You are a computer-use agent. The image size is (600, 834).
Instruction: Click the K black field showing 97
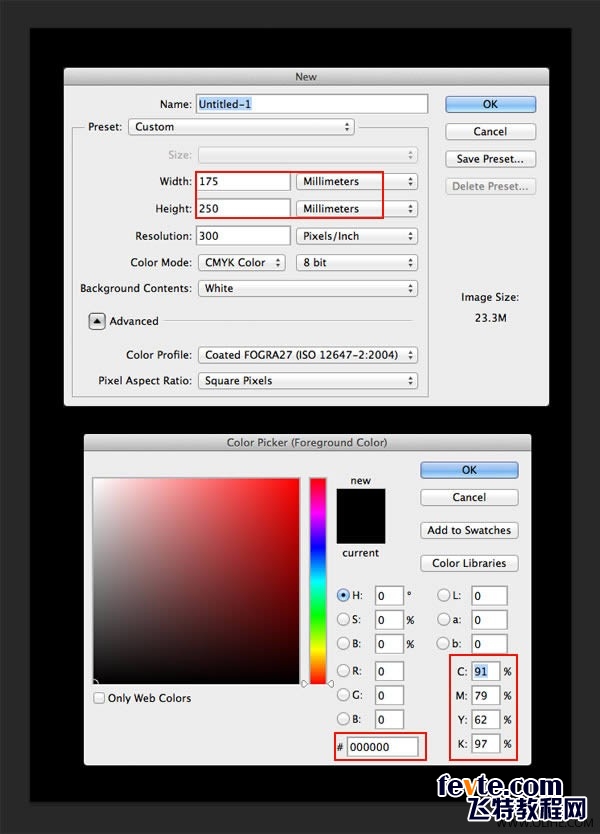click(x=486, y=744)
